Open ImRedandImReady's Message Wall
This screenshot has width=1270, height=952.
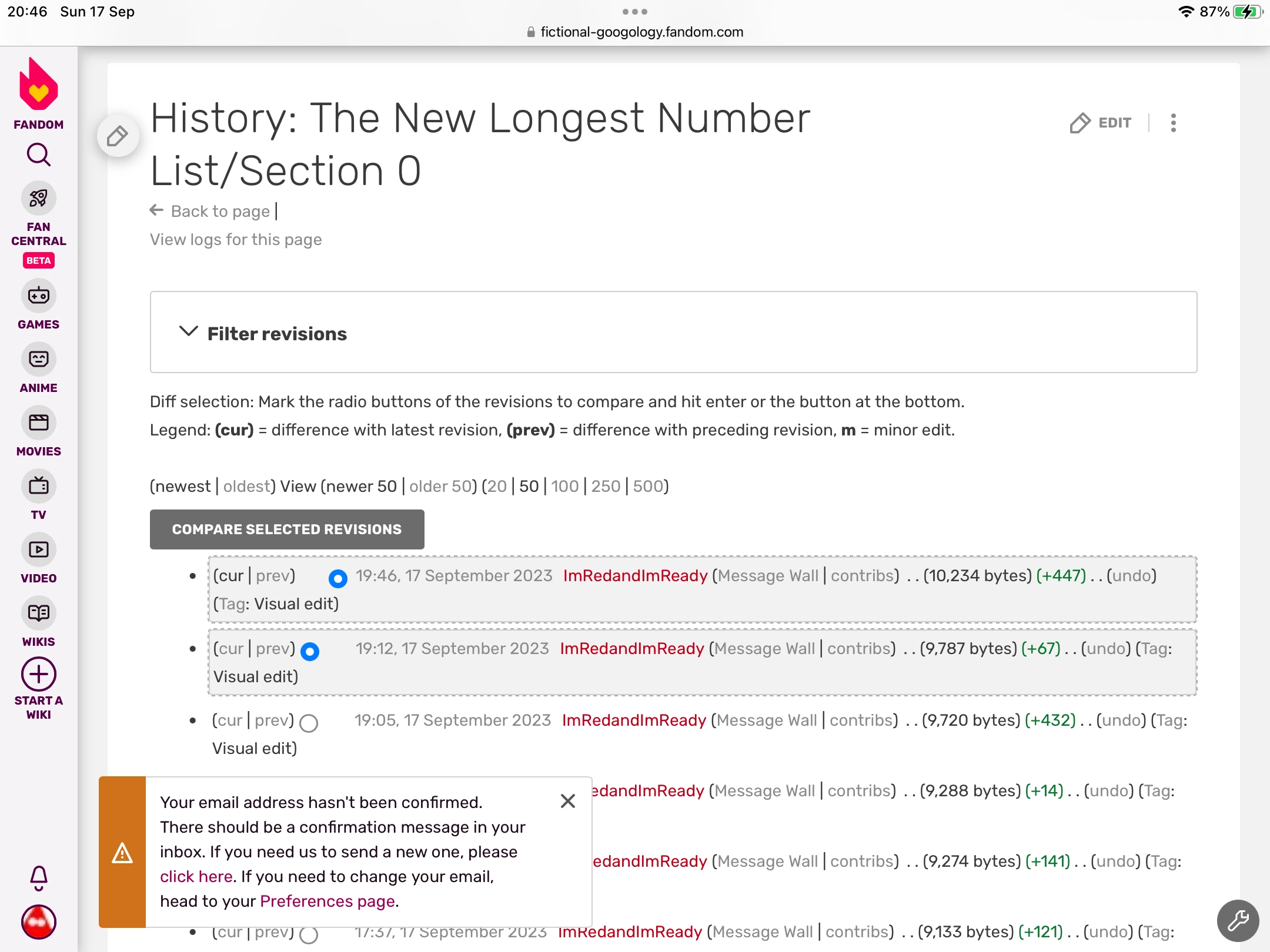[x=768, y=576]
